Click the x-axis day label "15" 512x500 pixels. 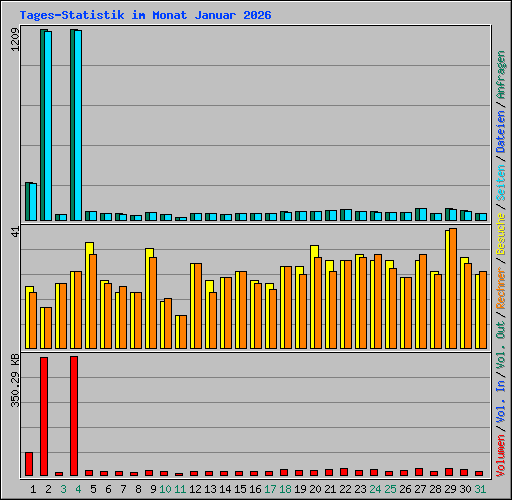[x=240, y=489]
